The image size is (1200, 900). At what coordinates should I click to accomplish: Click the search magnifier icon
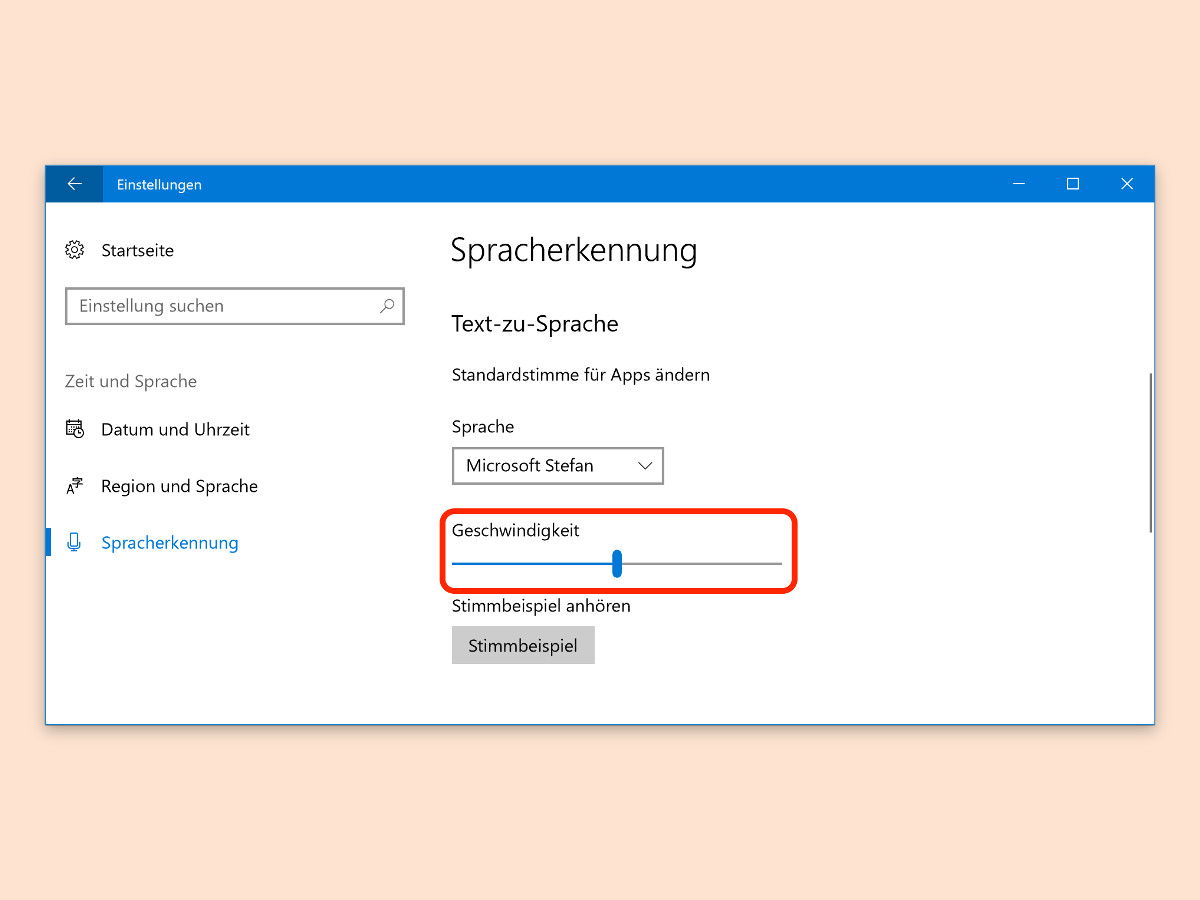(387, 306)
